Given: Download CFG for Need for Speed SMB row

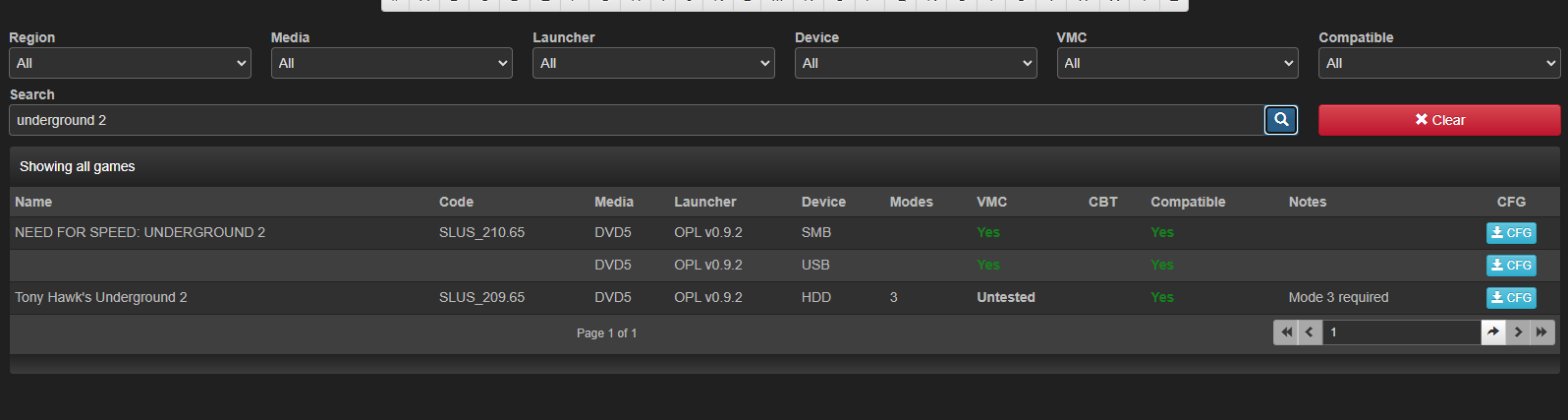Looking at the screenshot, I should tap(1511, 233).
